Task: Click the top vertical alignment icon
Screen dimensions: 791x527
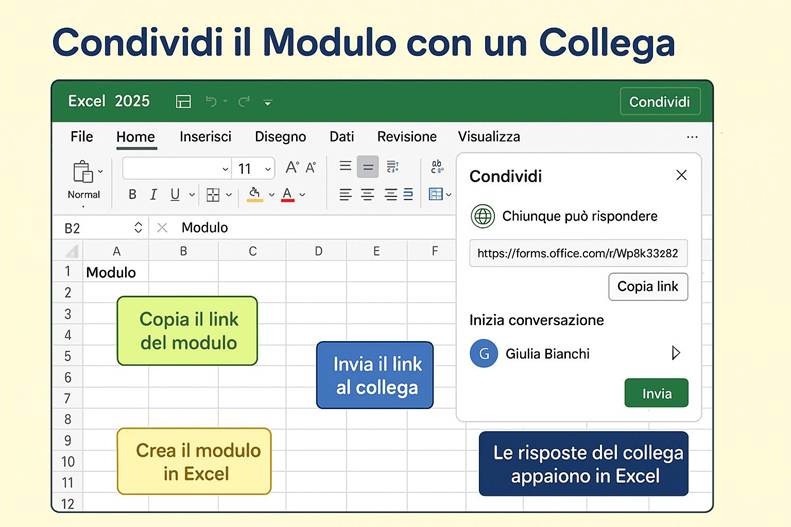Action: click(x=346, y=165)
